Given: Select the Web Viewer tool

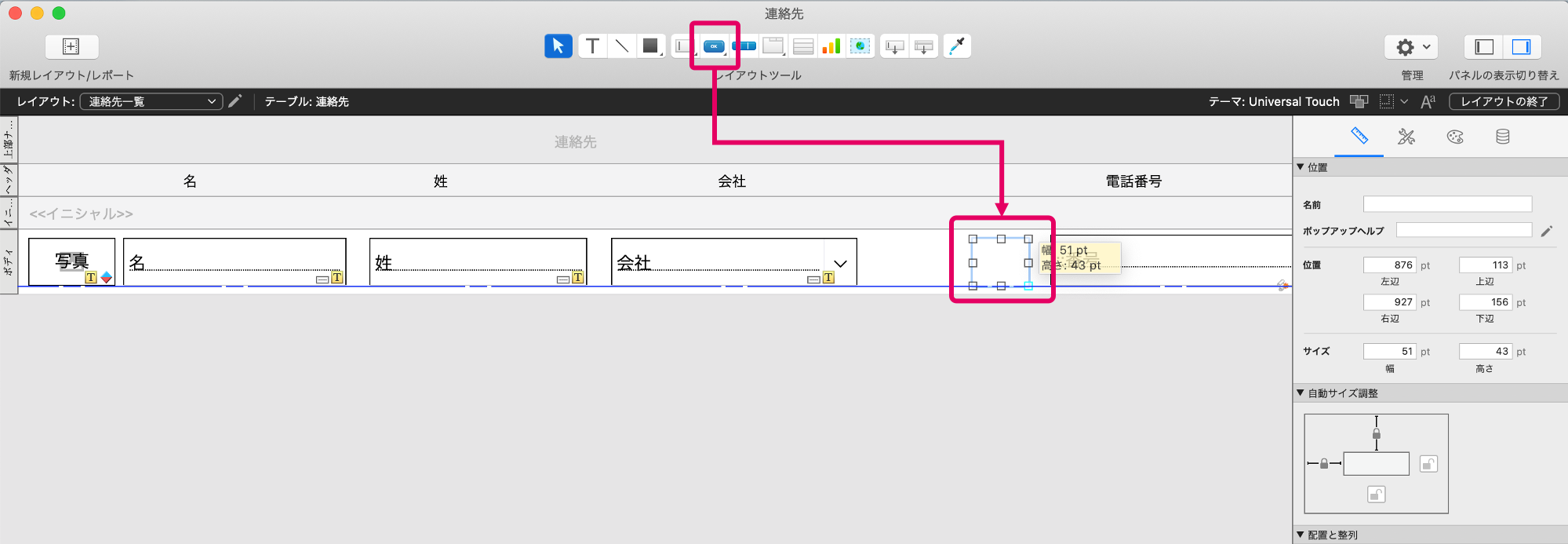Looking at the screenshot, I should click(860, 46).
